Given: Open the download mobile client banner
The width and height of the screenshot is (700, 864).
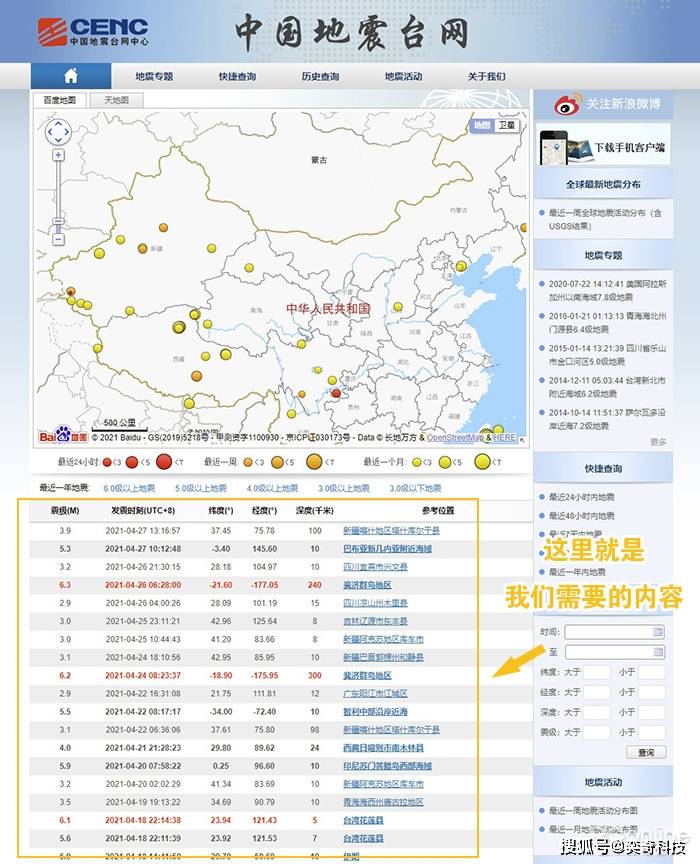Looking at the screenshot, I should (x=603, y=145).
